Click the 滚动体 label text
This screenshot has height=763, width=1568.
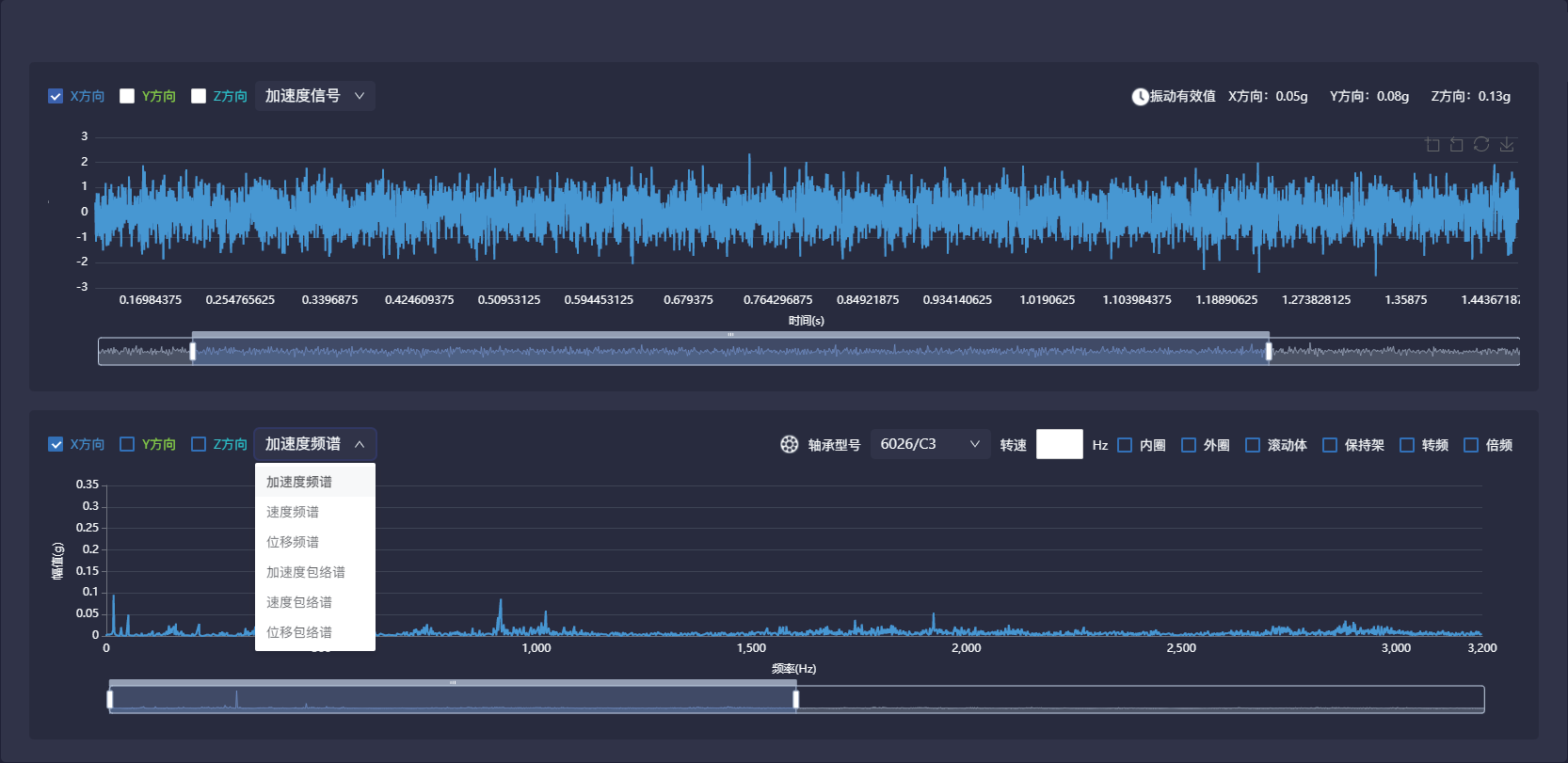(x=1287, y=445)
